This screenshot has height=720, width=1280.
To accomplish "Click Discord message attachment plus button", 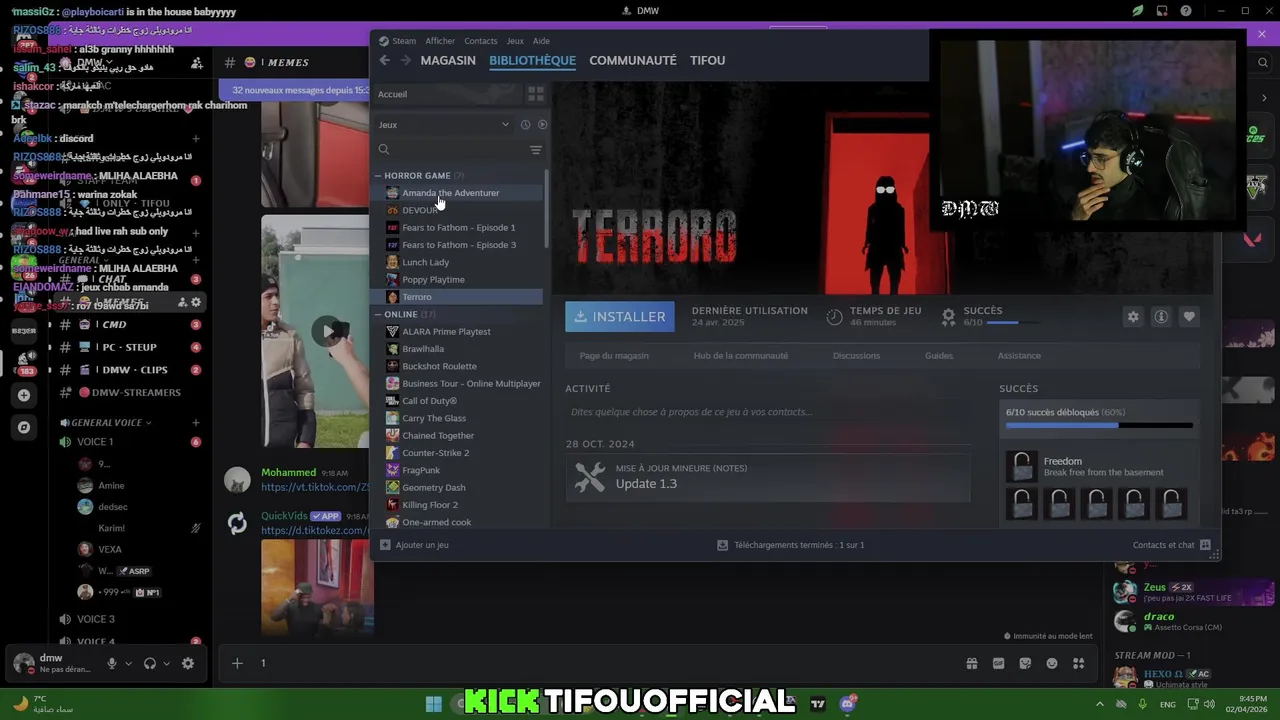I will [x=237, y=663].
